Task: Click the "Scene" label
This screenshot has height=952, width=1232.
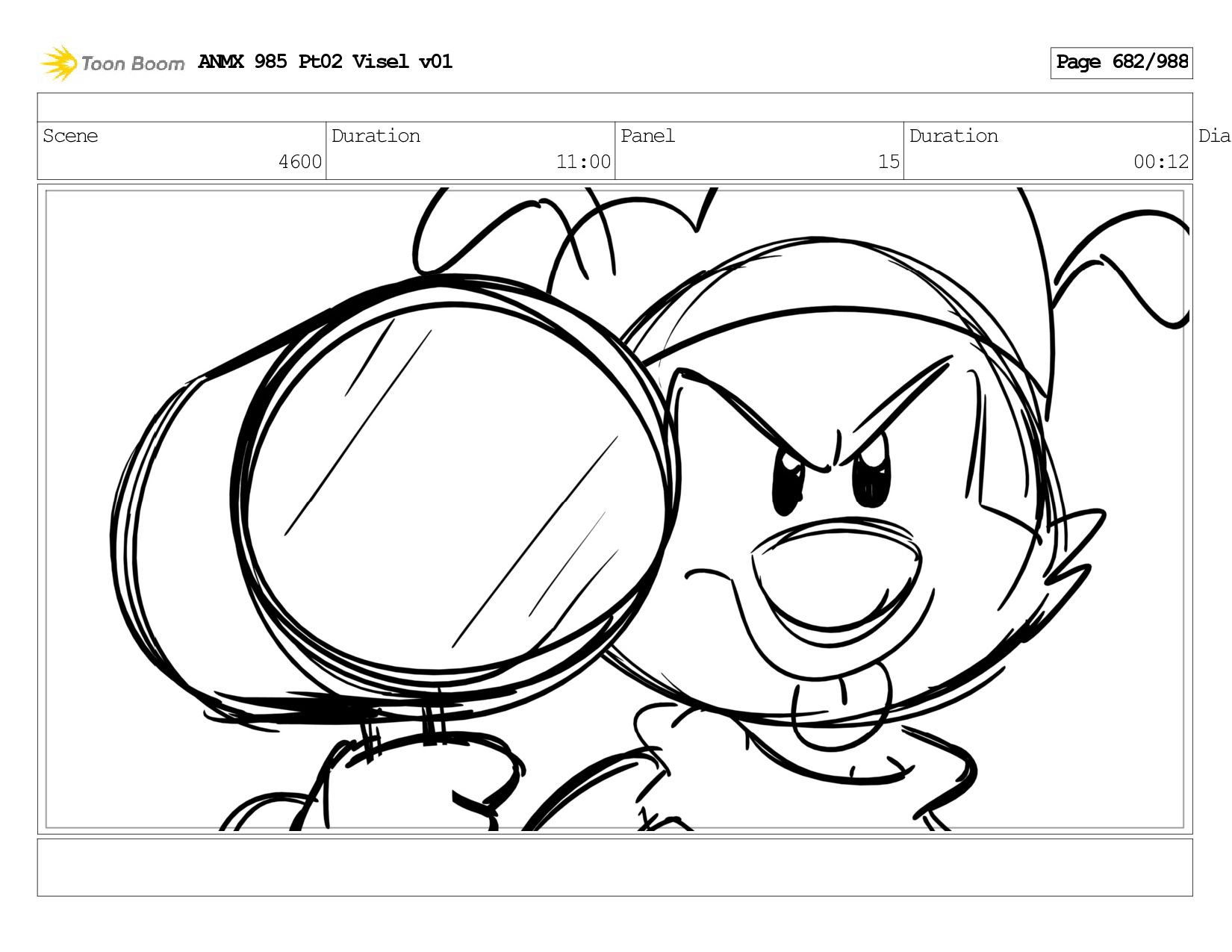Action: (x=70, y=136)
